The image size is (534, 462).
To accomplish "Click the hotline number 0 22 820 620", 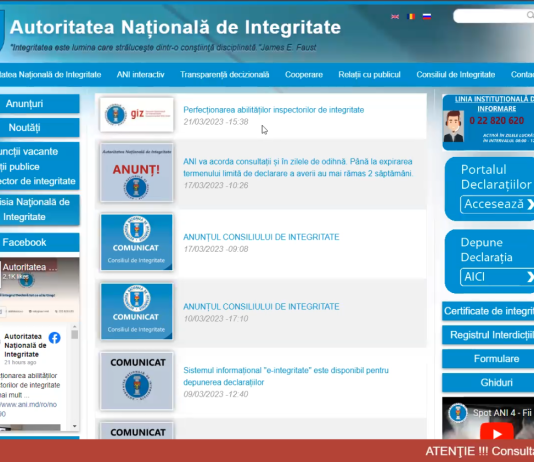I will click(x=497, y=121).
